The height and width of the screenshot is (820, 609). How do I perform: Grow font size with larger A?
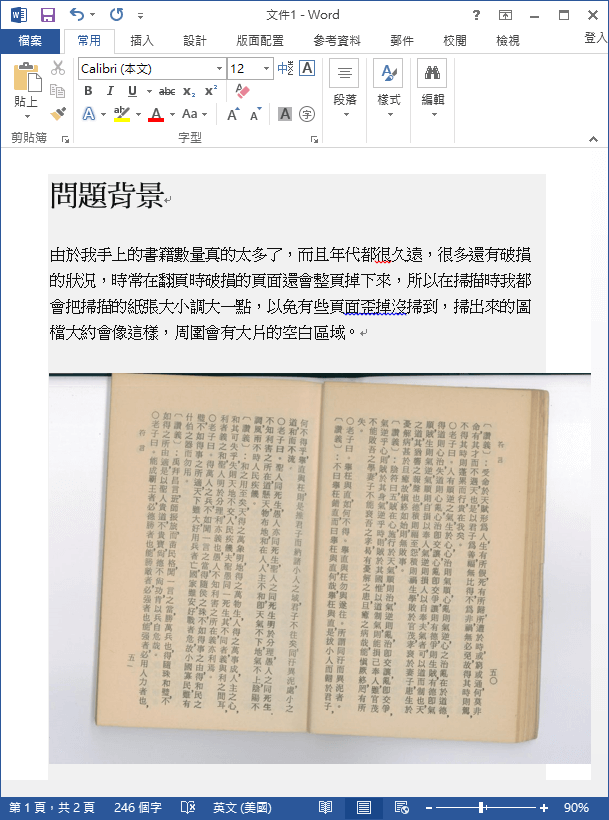point(233,114)
